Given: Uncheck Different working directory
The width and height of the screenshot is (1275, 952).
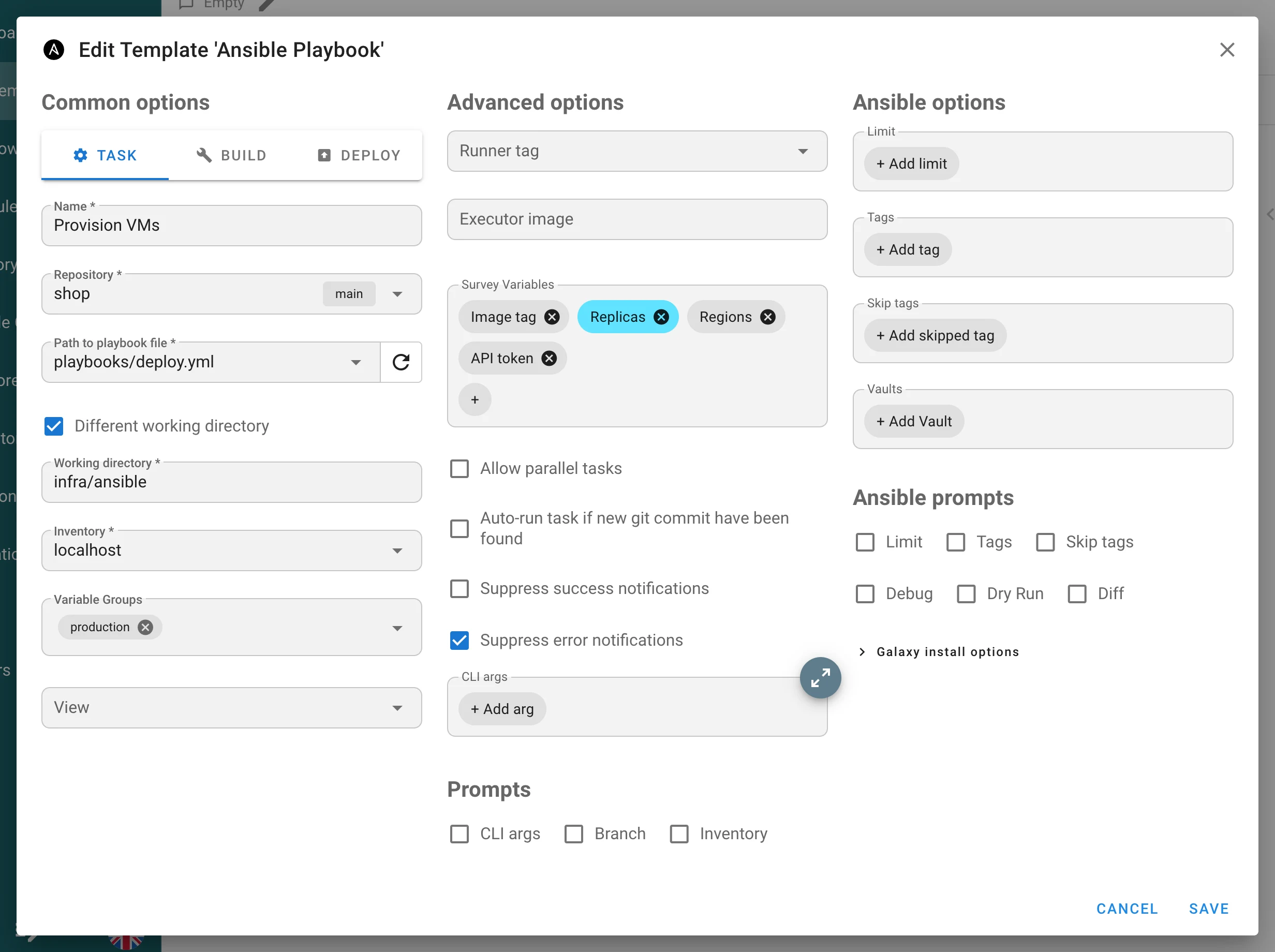Looking at the screenshot, I should point(54,426).
